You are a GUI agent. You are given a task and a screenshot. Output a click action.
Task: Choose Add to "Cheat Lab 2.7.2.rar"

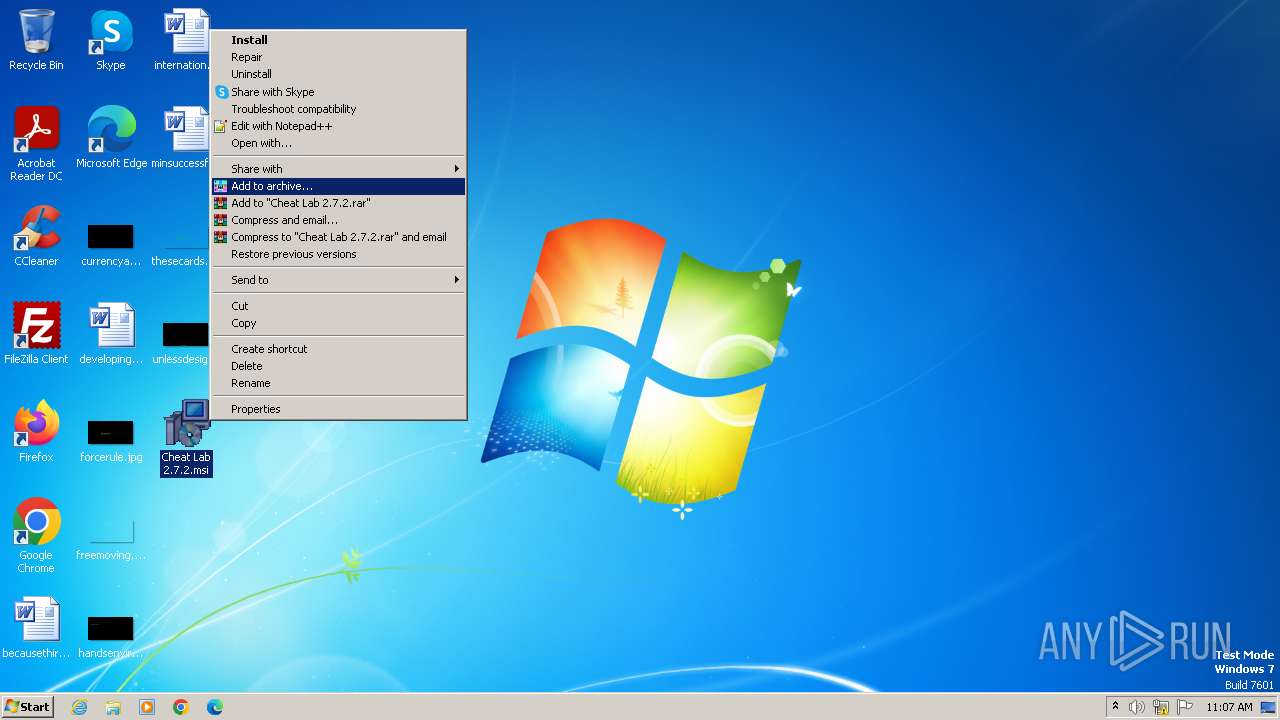point(338,203)
